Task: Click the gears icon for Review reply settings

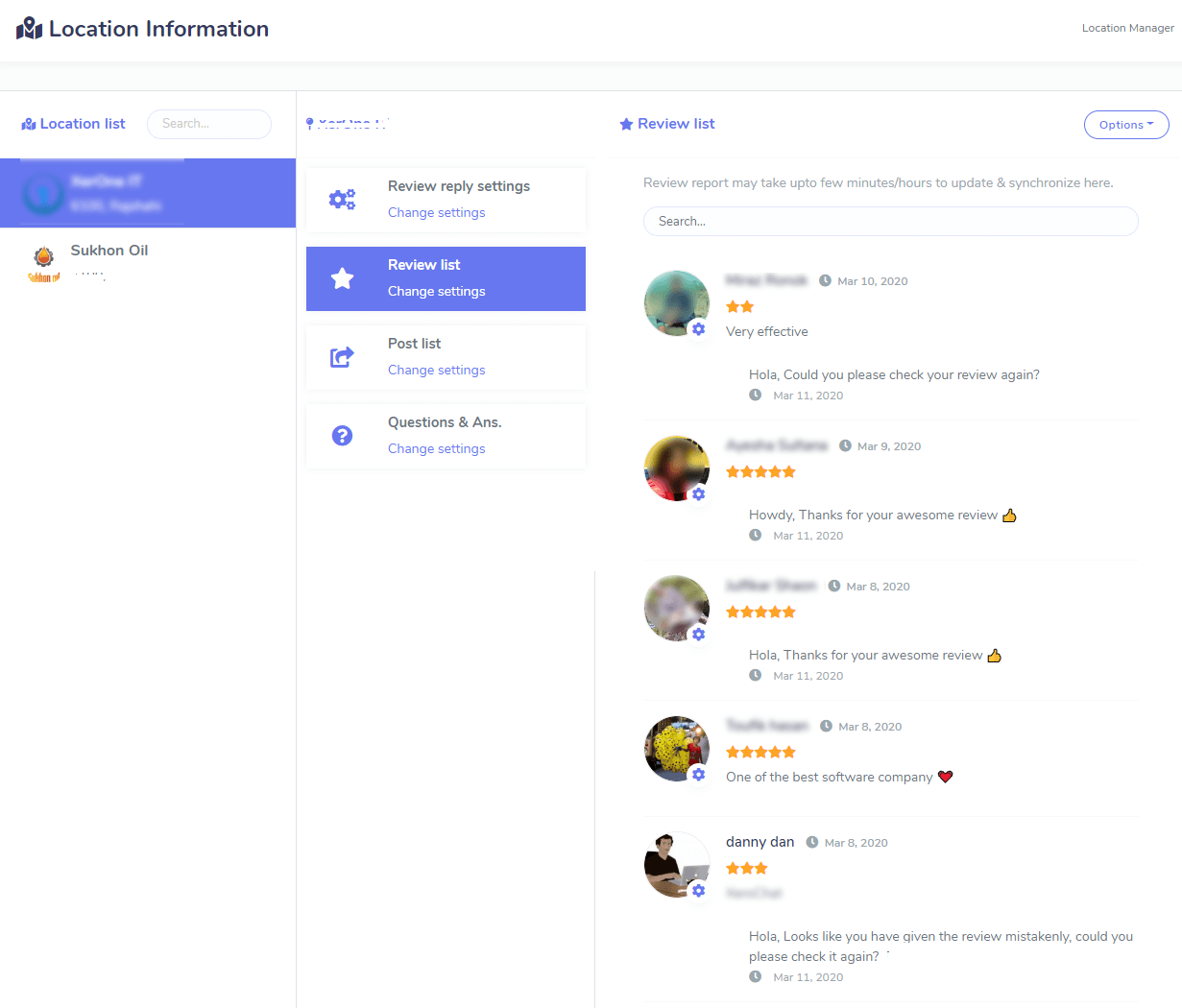Action: pos(342,200)
